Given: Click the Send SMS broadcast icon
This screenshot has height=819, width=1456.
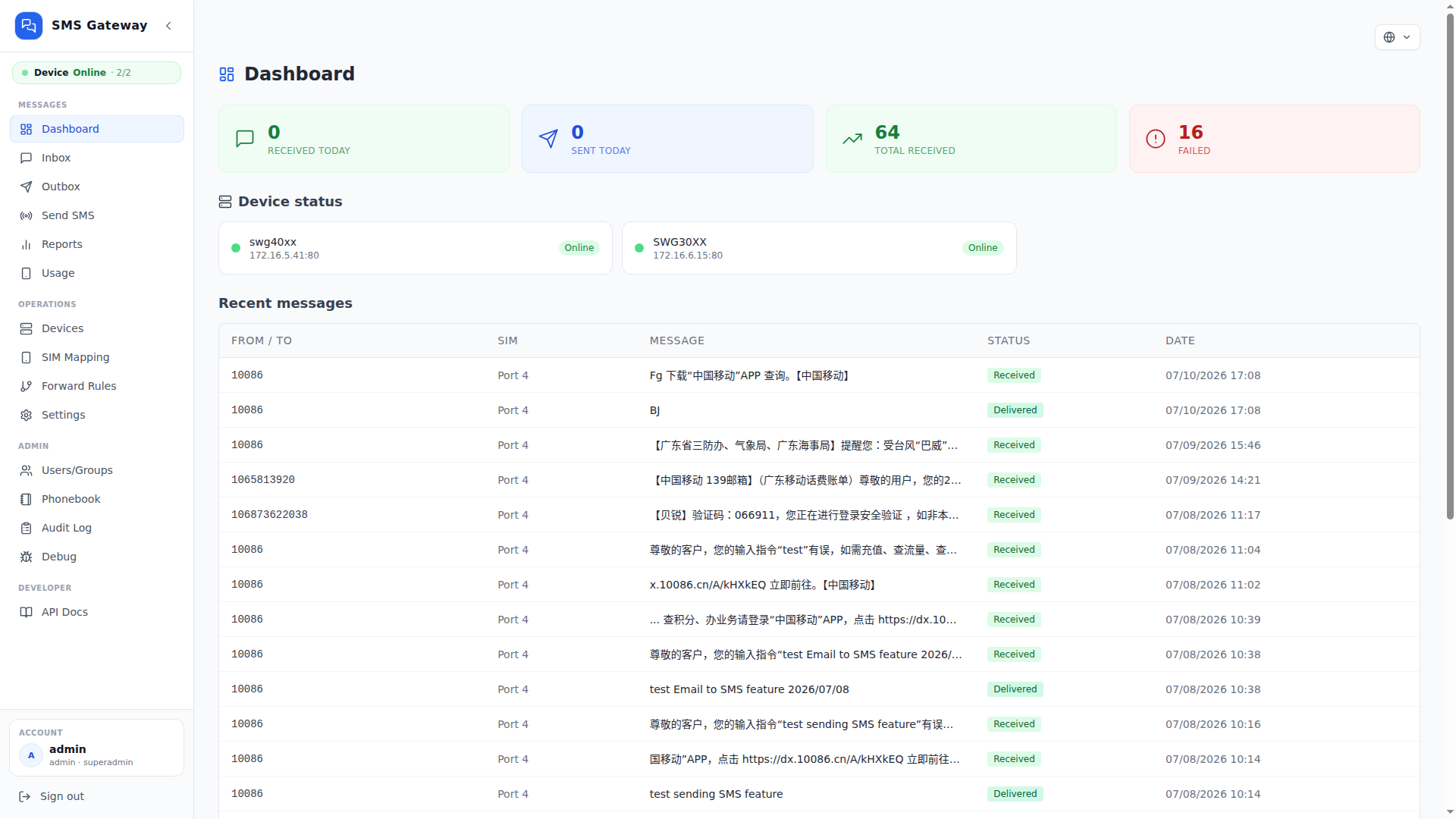Looking at the screenshot, I should [x=27, y=215].
